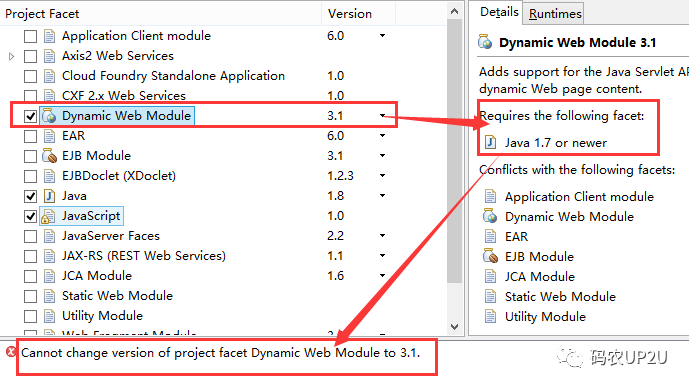Click the JavaScript locked facet icon
Image resolution: width=689 pixels, height=387 pixels.
(48, 216)
